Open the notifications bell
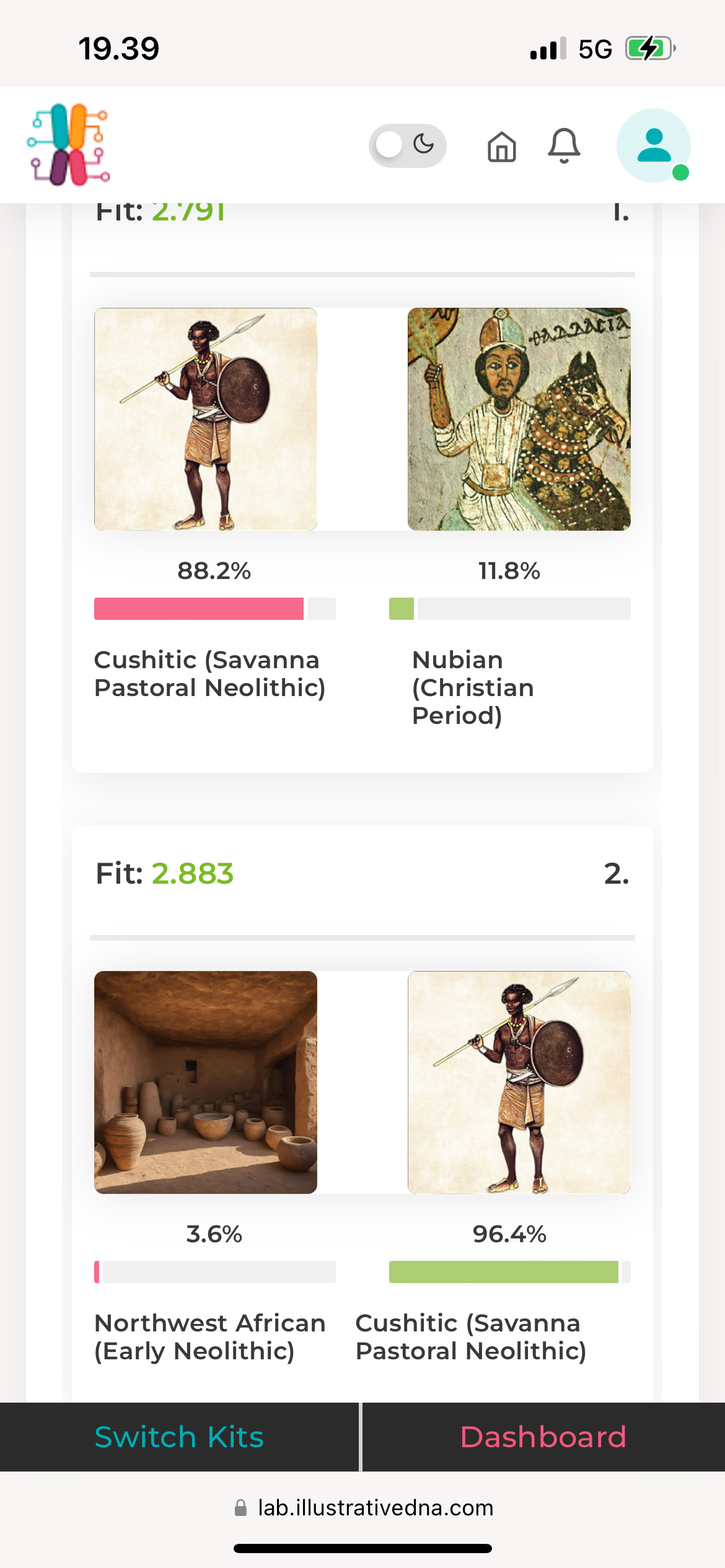This screenshot has width=725, height=1568. (x=564, y=146)
